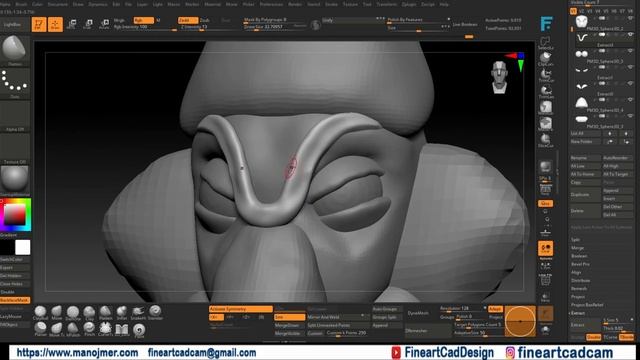Image resolution: width=640 pixels, height=360 pixels.
Task: Select the Move Topological brush icon
Action: (56, 329)
